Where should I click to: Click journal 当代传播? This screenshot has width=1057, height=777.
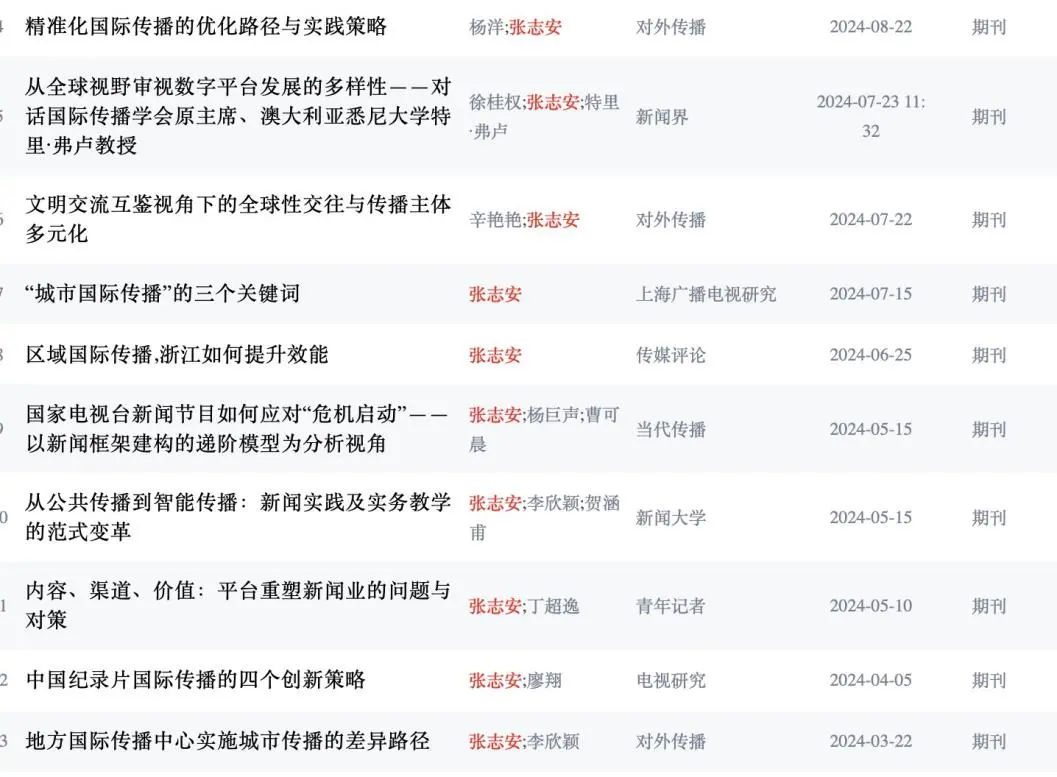[x=671, y=429]
